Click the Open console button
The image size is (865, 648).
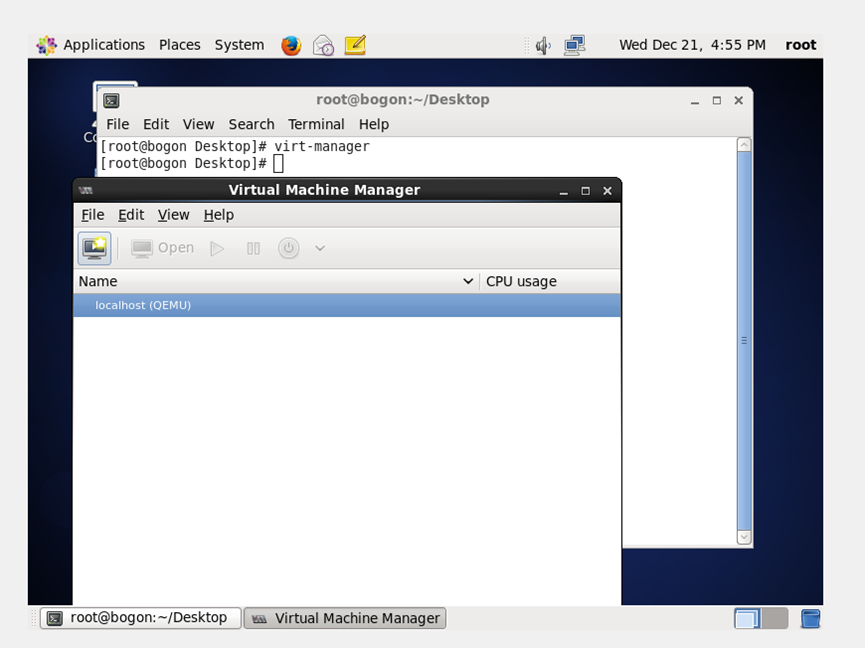(x=162, y=248)
